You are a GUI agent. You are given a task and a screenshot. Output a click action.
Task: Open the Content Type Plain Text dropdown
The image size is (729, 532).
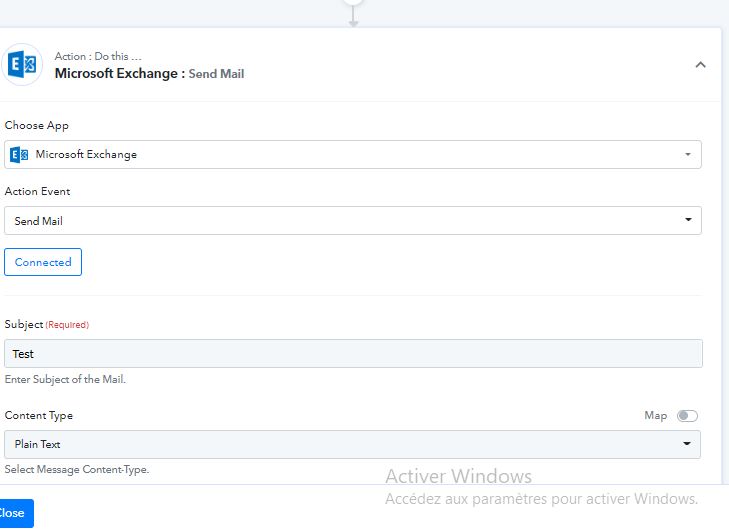(352, 444)
